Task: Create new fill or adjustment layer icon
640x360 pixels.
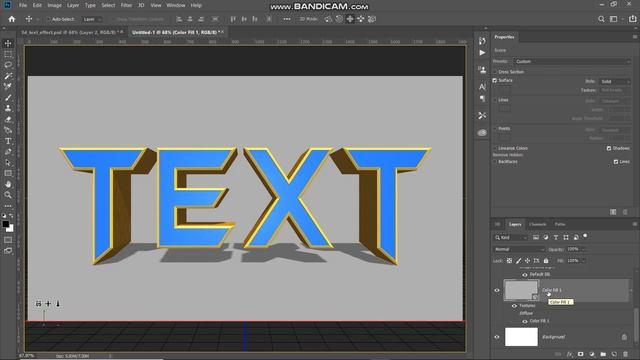Action: tap(592, 354)
